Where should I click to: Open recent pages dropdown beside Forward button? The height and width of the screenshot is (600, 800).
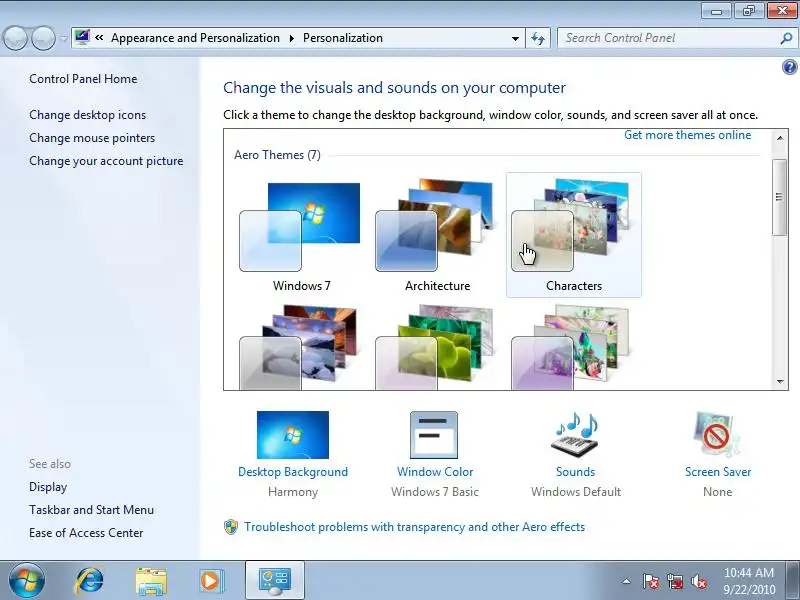coord(63,39)
